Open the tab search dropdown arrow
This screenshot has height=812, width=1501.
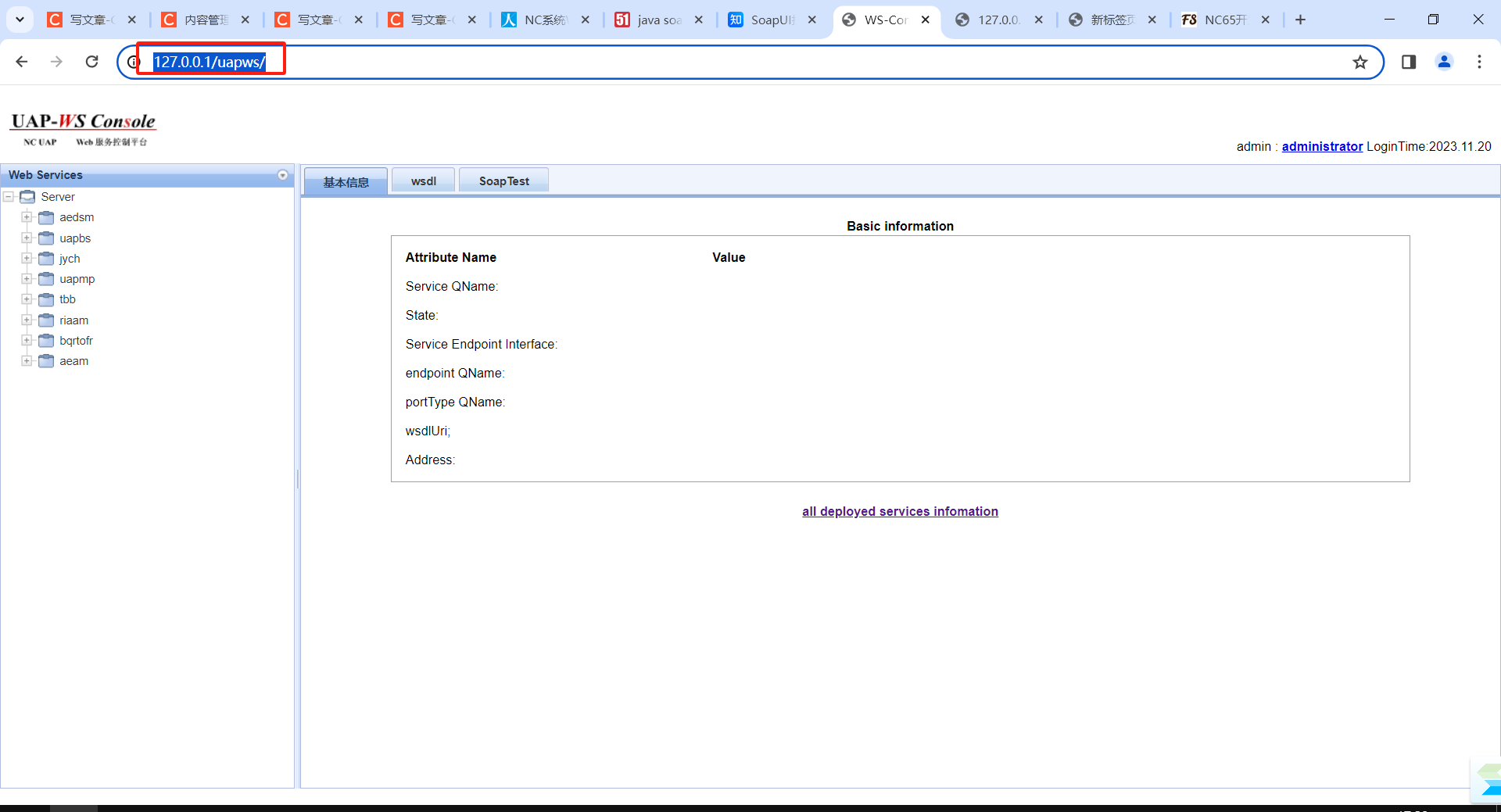click(20, 20)
